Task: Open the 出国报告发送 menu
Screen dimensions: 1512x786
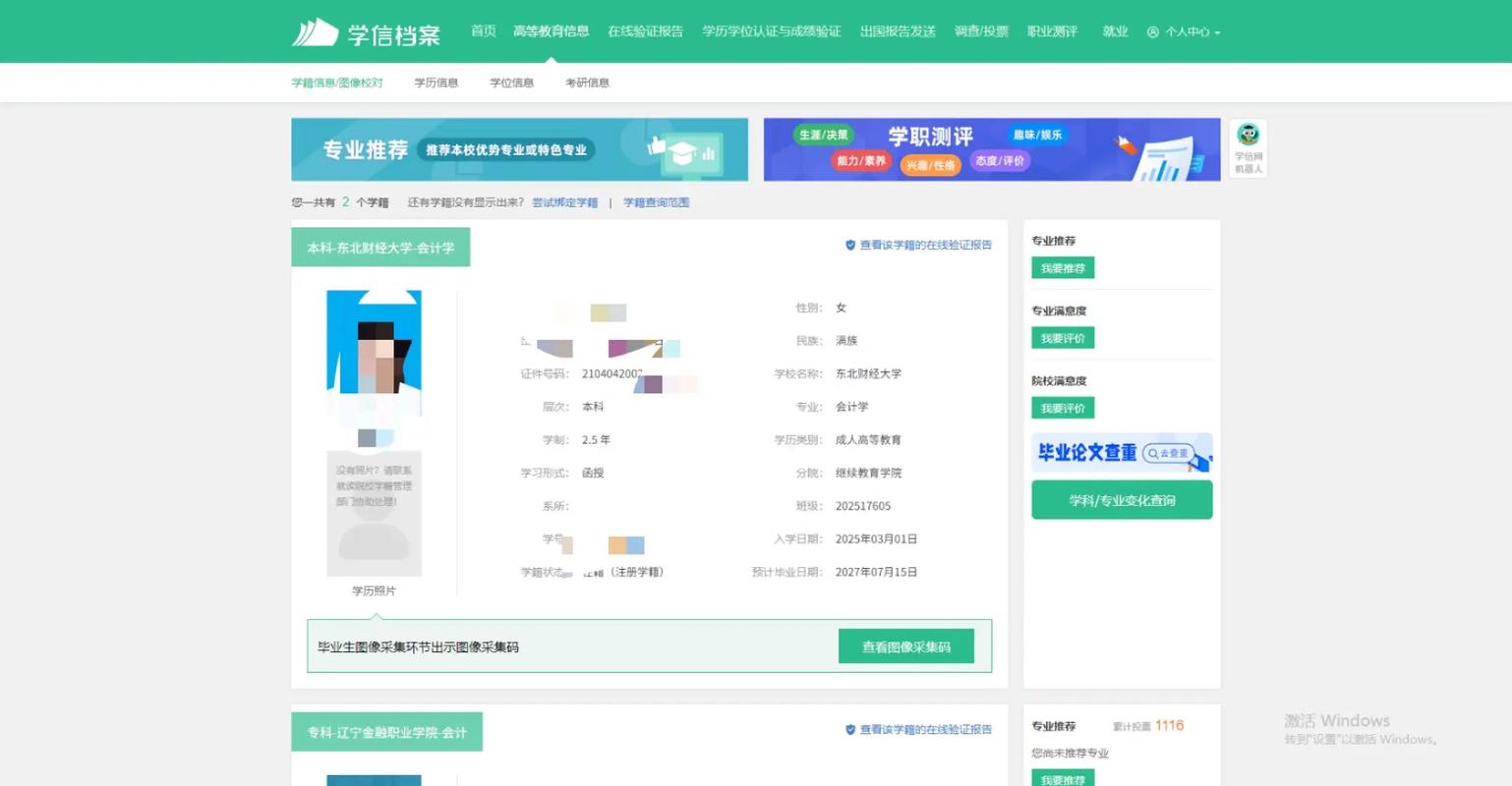Action: pos(898,31)
